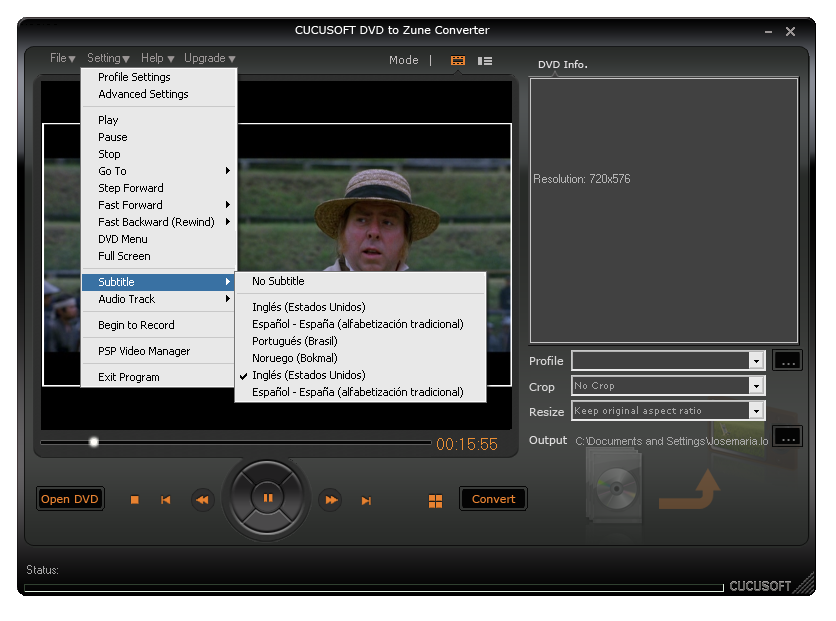Screen dimensions: 836x621
Task: Open the Resize aspect ratio dropdown
Action: coord(756,411)
